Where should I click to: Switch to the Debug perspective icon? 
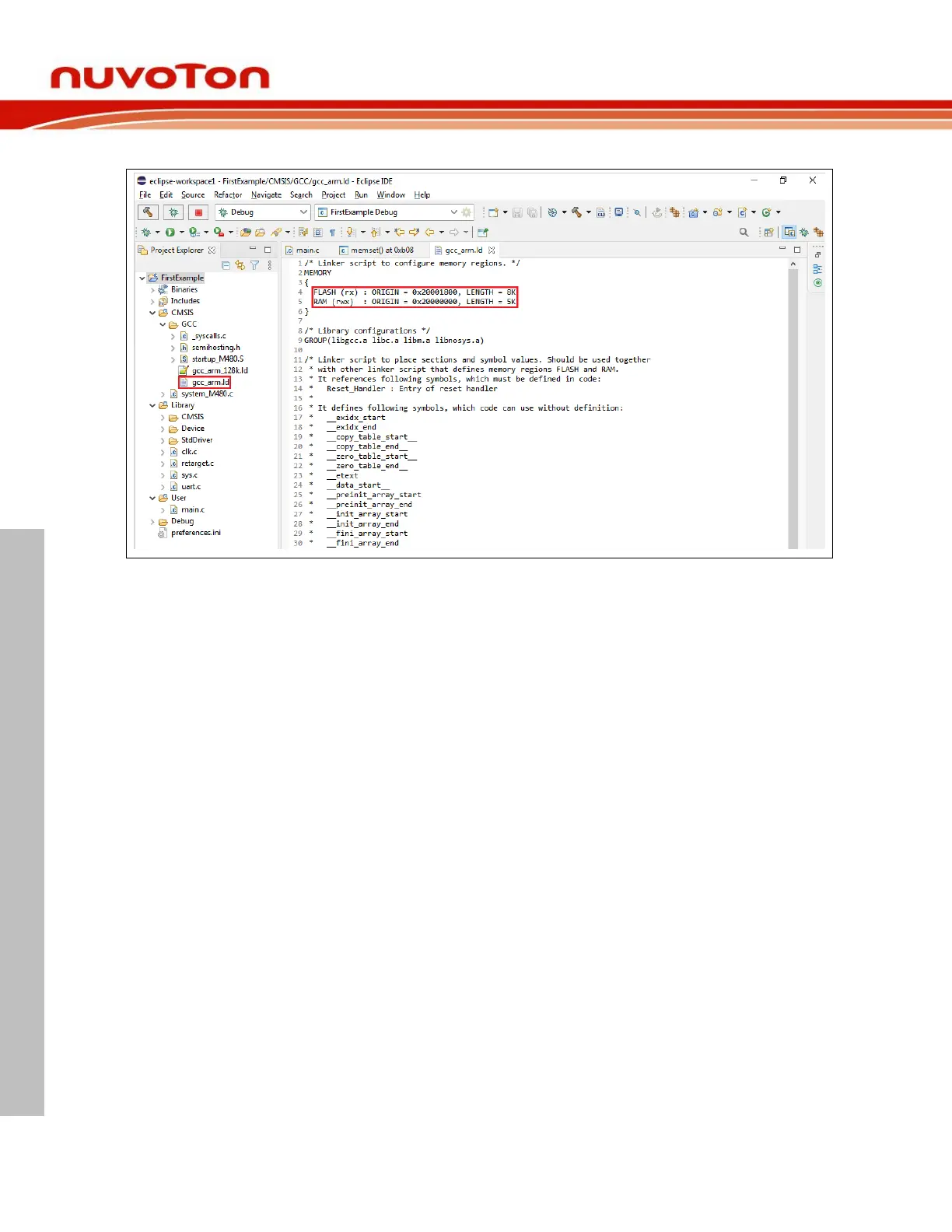click(x=804, y=232)
